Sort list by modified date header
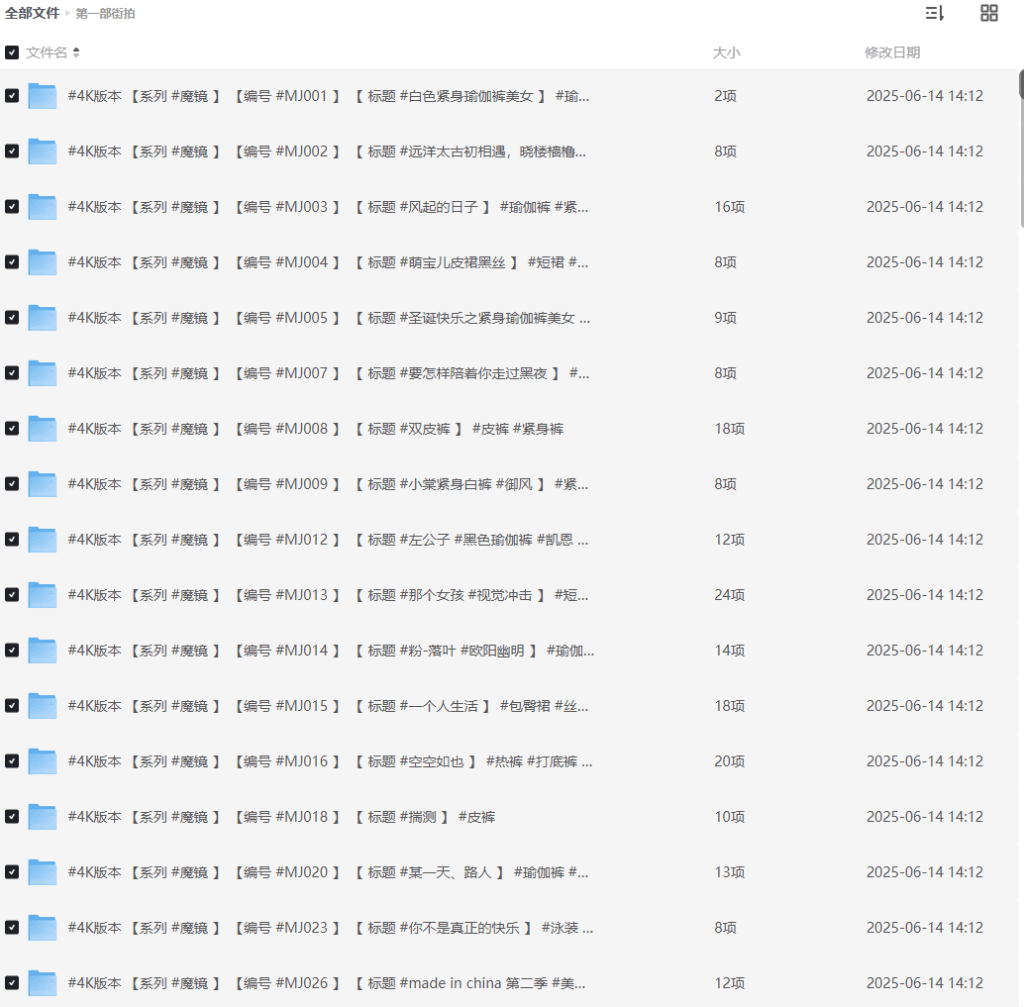Image resolution: width=1024 pixels, height=1007 pixels. (x=892, y=52)
